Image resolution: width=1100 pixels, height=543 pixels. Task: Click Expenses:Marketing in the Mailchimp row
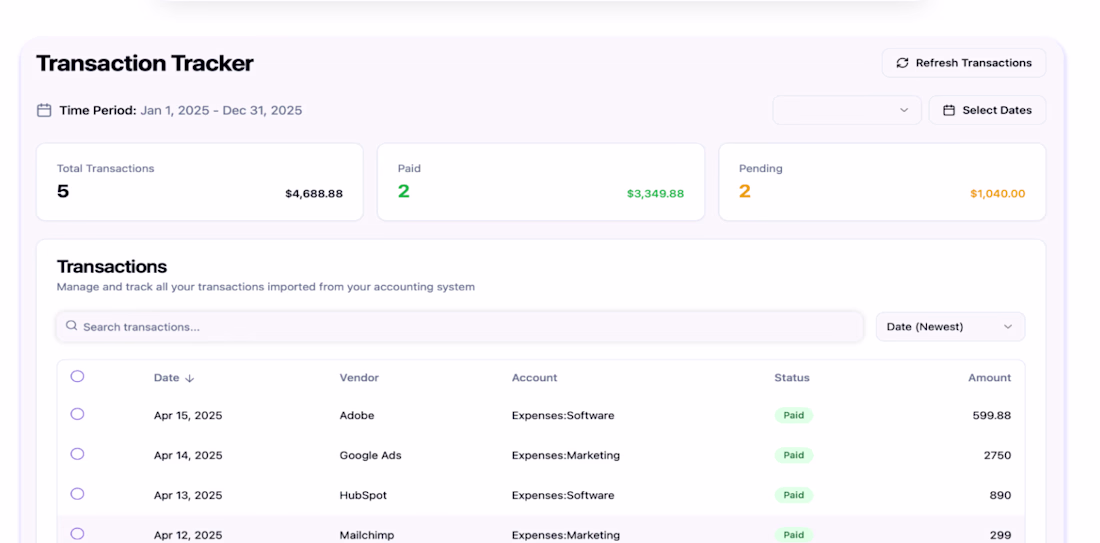pos(566,535)
